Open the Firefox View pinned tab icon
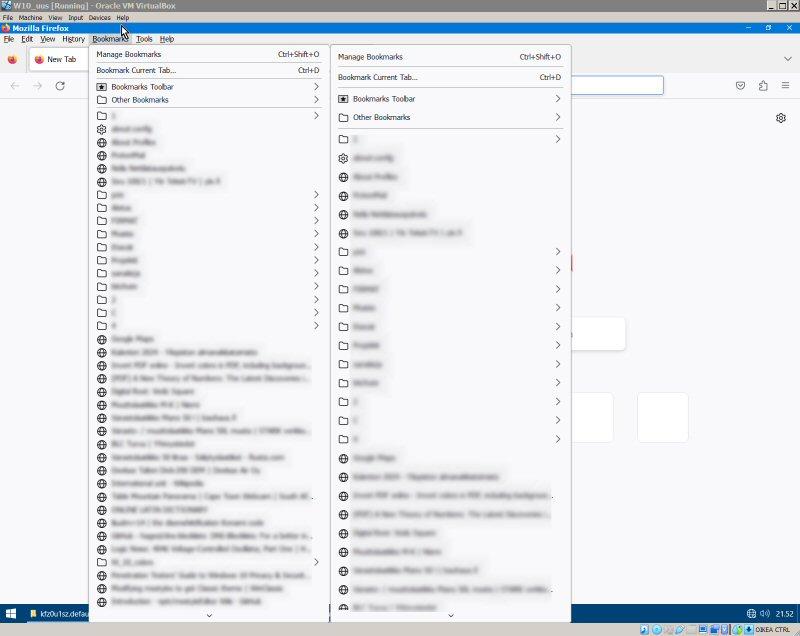The width and height of the screenshot is (800, 636). pyautogui.click(x=12, y=60)
